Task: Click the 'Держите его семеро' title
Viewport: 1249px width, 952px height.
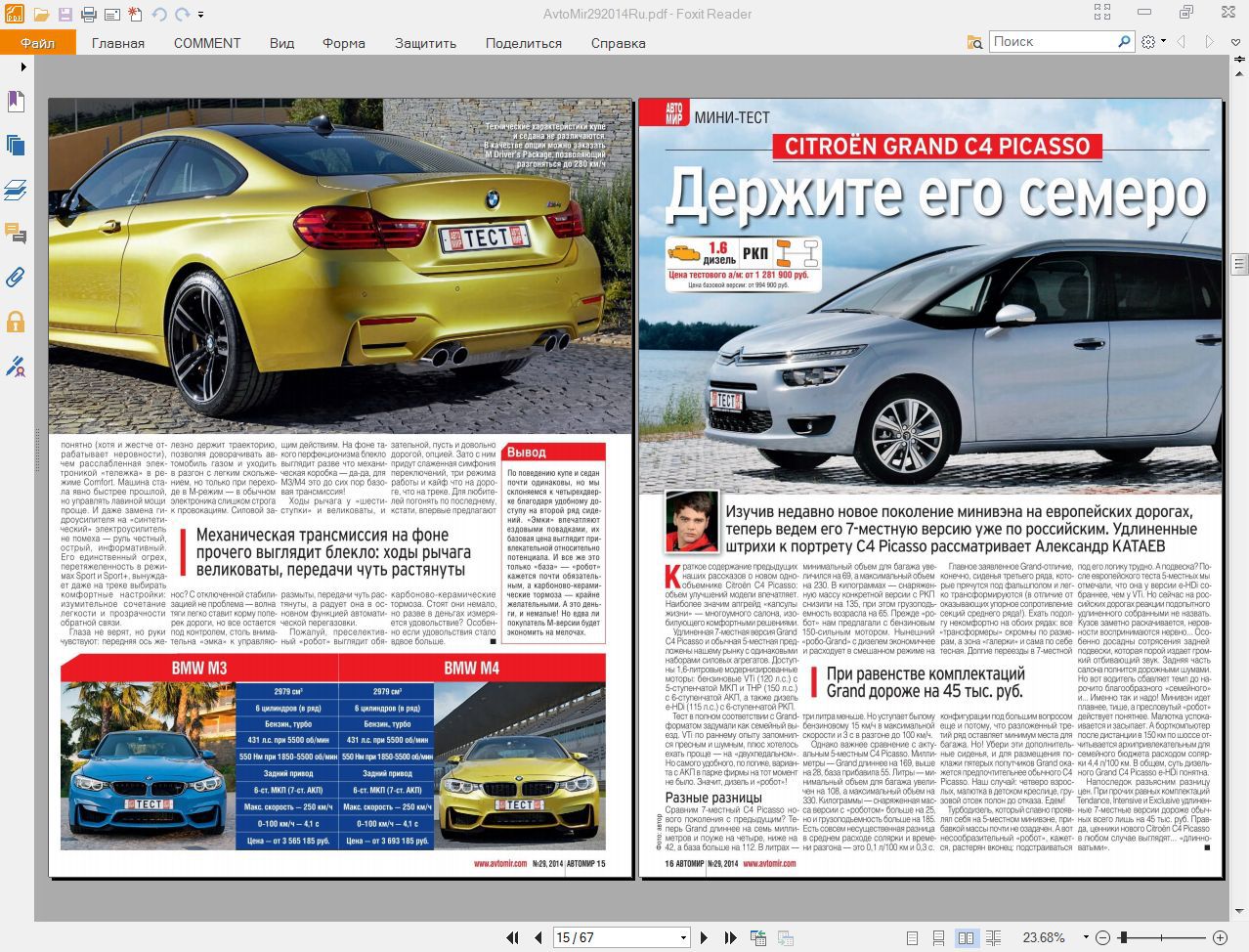Action: [x=936, y=195]
